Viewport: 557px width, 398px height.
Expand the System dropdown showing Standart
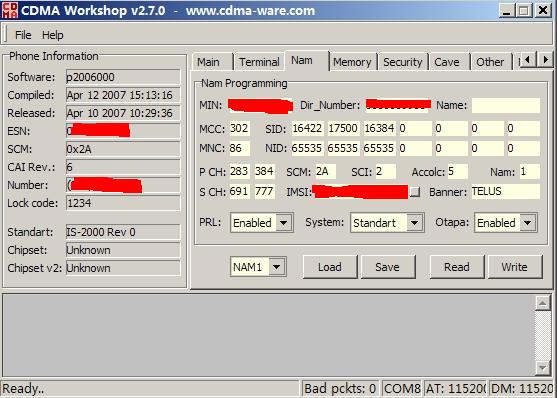415,223
